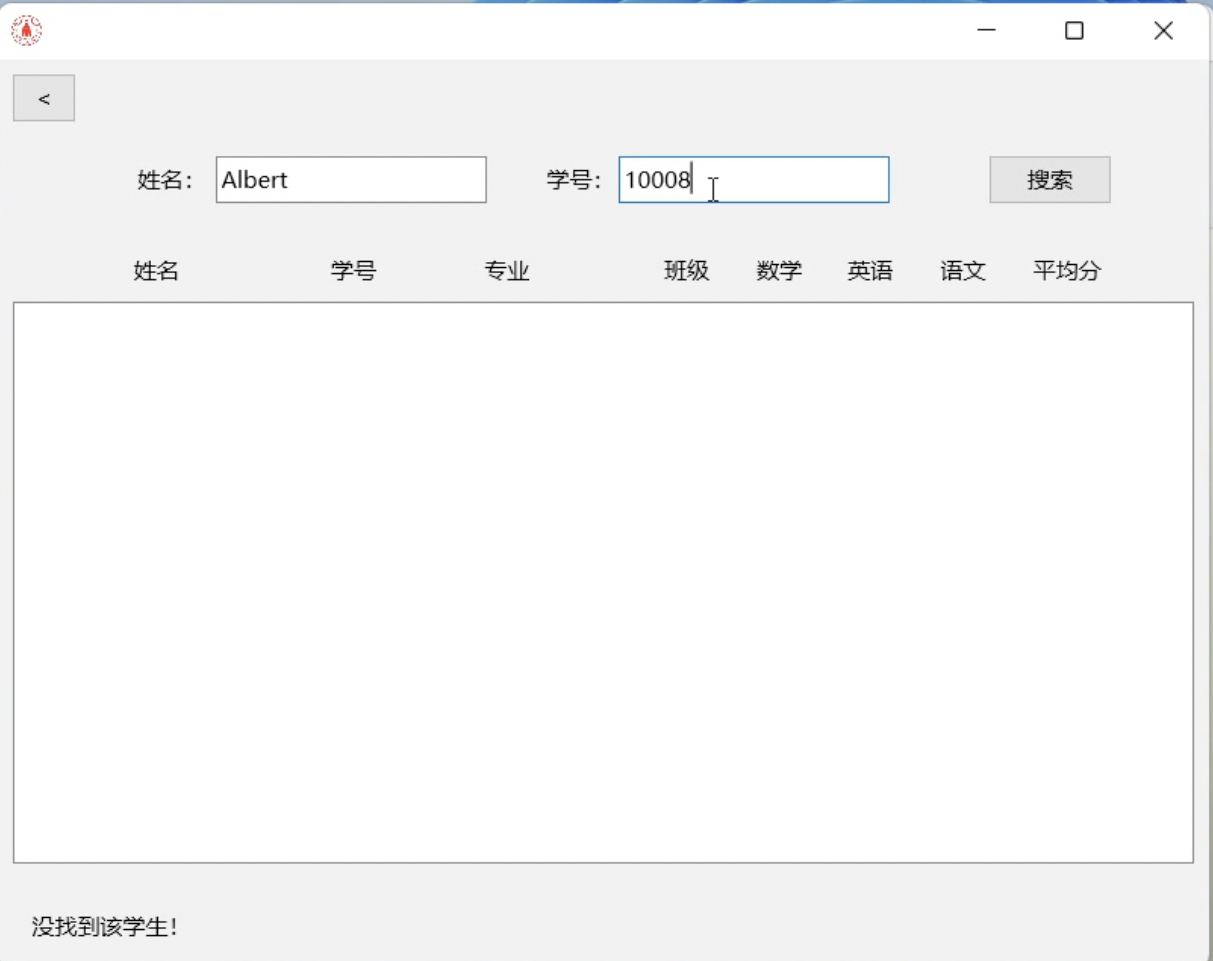Click the 班级 column header

[686, 271]
